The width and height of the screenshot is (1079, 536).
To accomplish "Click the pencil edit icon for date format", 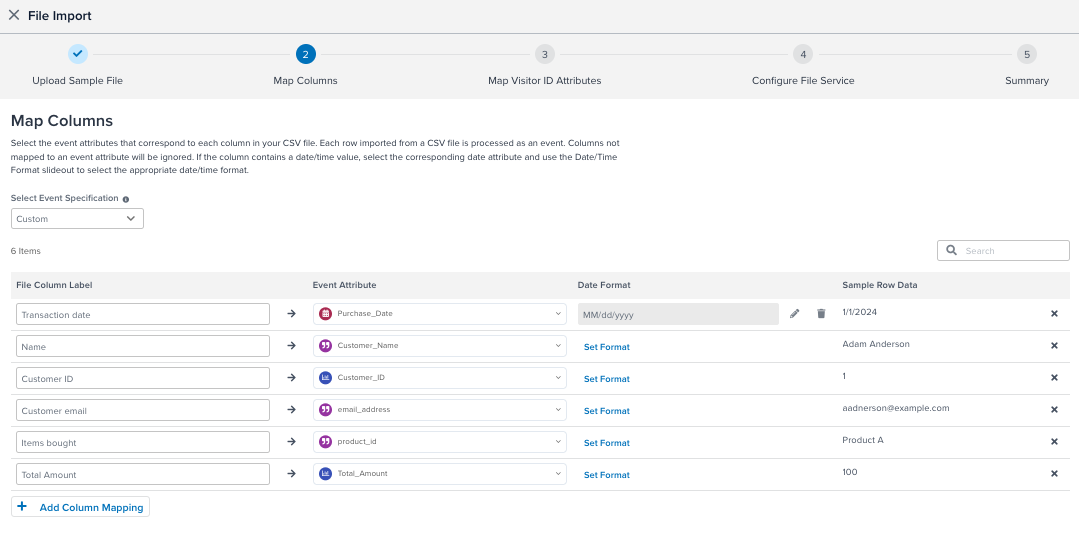I will (x=794, y=314).
